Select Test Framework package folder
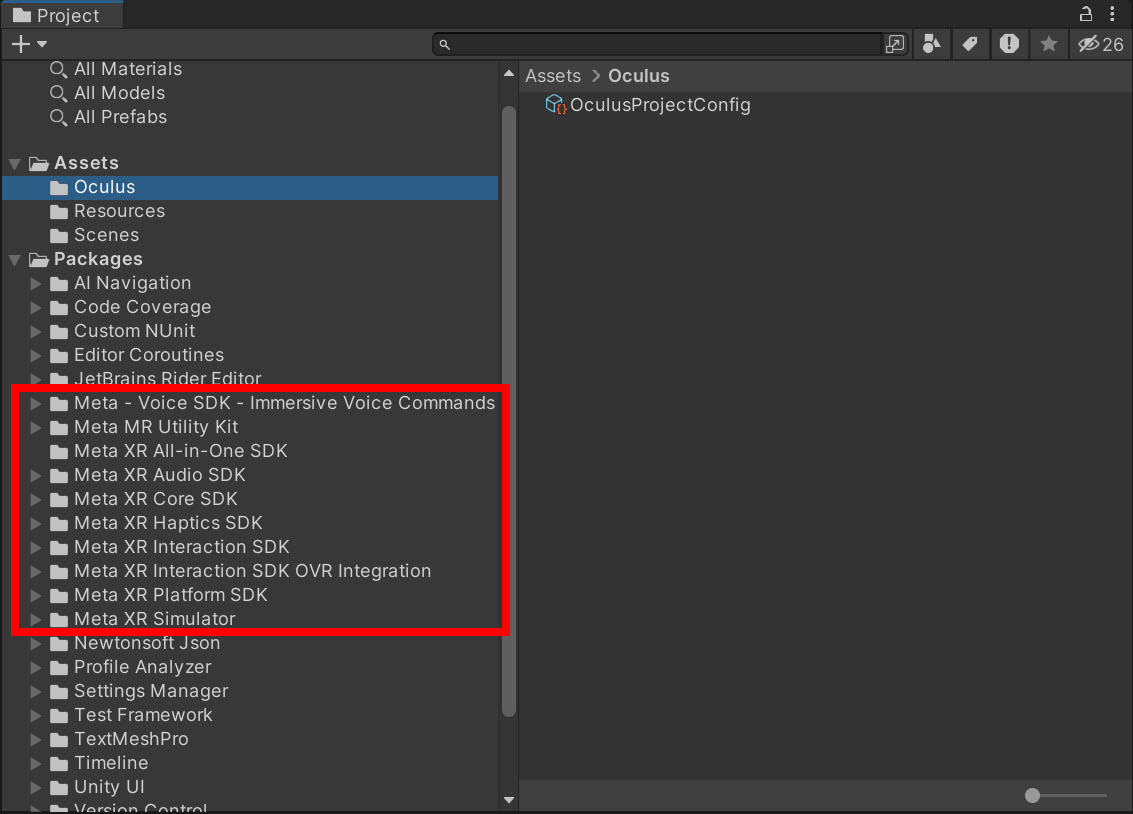The height and width of the screenshot is (814, 1133). click(x=143, y=715)
